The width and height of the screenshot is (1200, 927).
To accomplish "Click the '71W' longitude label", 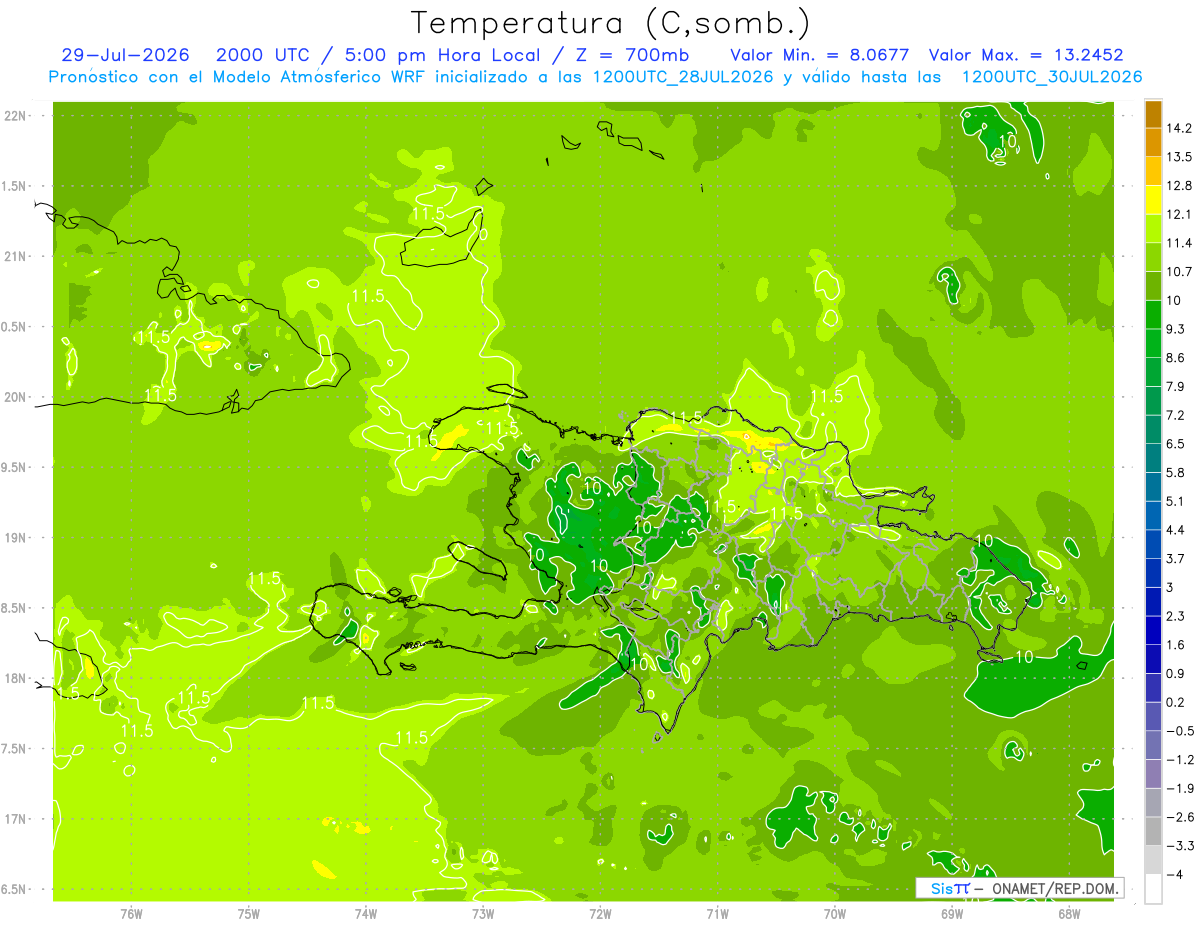I will [x=717, y=913].
